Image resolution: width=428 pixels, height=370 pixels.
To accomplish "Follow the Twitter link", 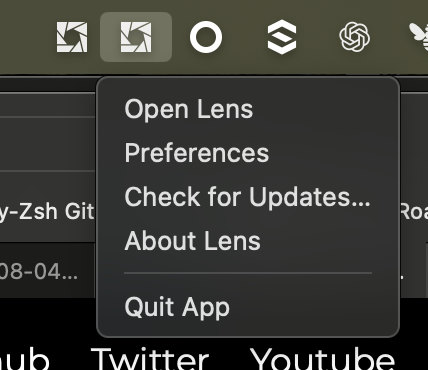I will pos(150,359).
